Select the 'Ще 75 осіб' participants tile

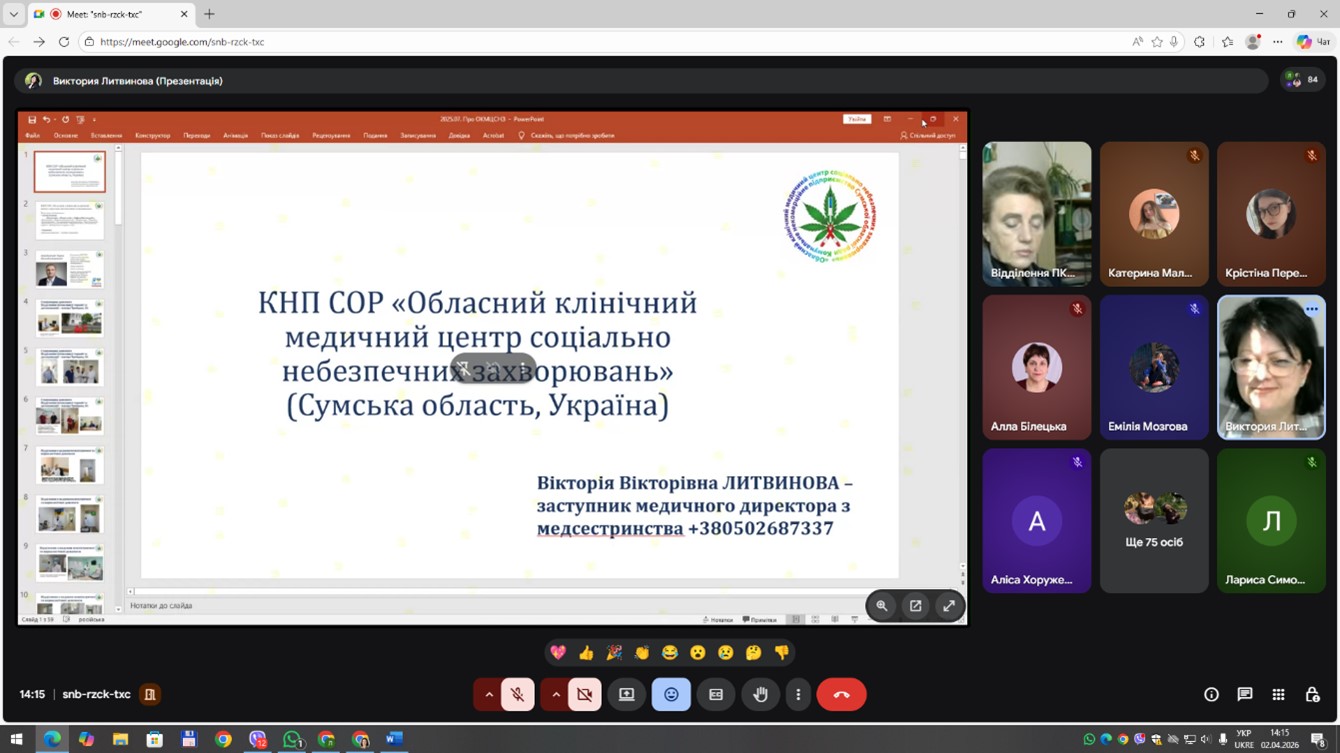point(1154,520)
